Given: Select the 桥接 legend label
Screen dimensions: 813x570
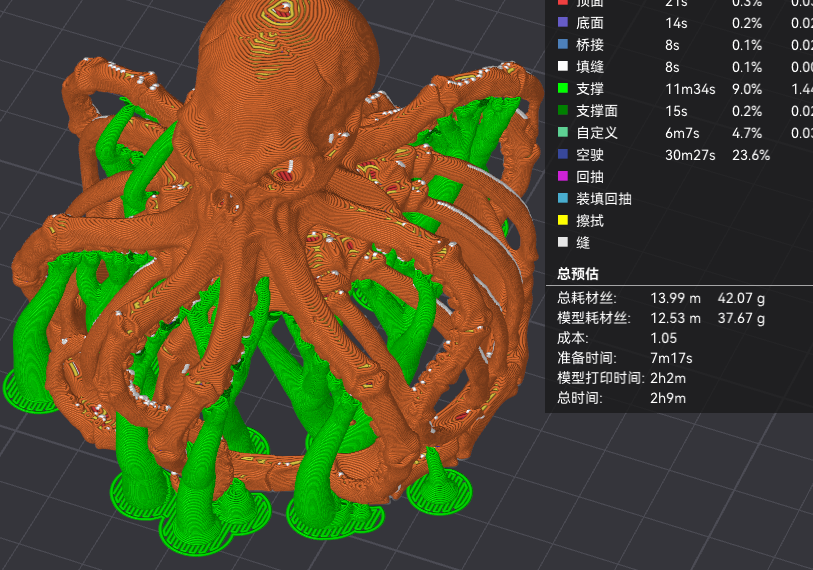Looking at the screenshot, I should click(x=590, y=45).
